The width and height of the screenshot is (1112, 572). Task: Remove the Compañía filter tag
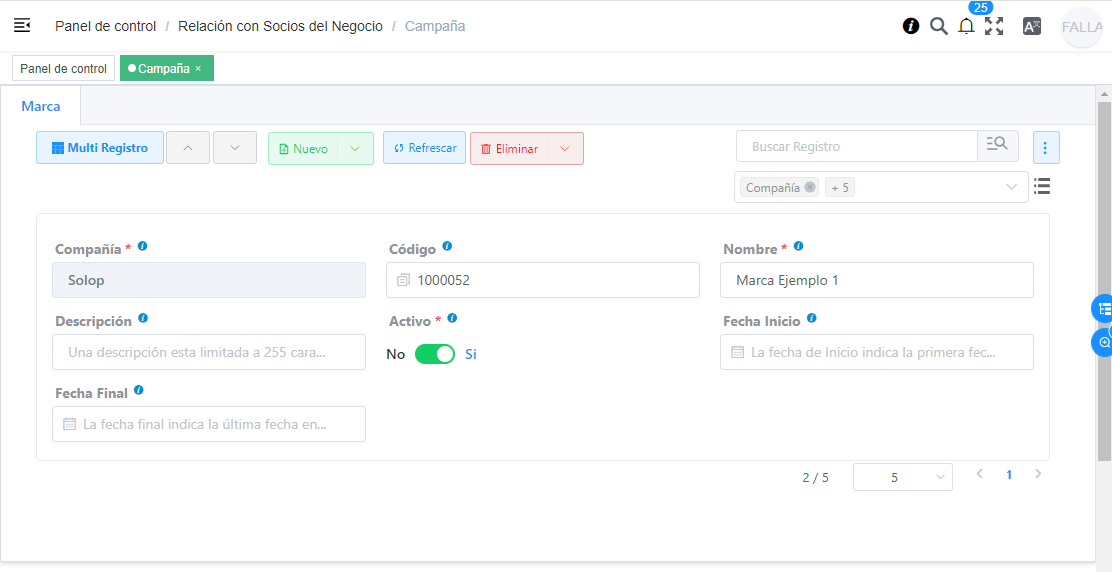coord(810,187)
